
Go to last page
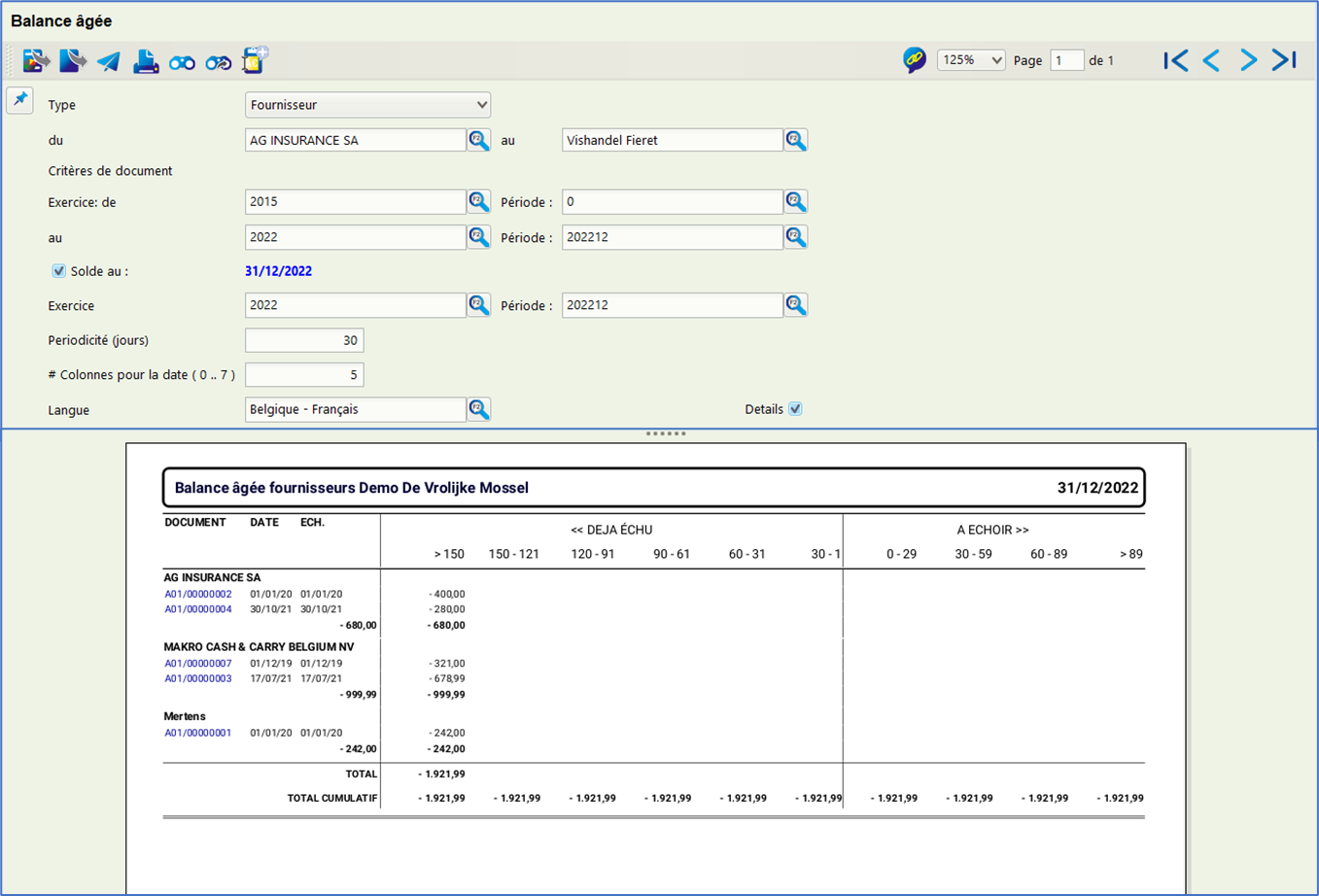1284,60
